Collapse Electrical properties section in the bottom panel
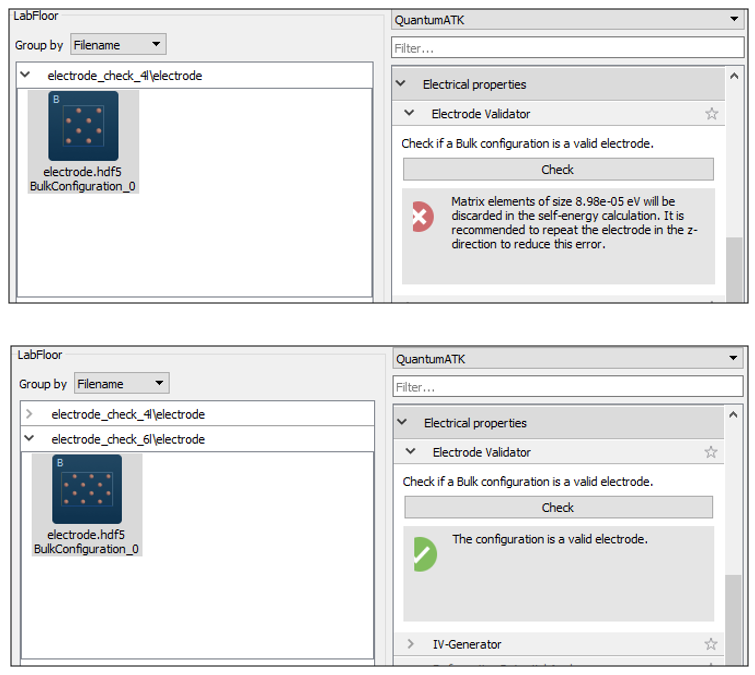This screenshot has height=675, width=755. pos(402,422)
